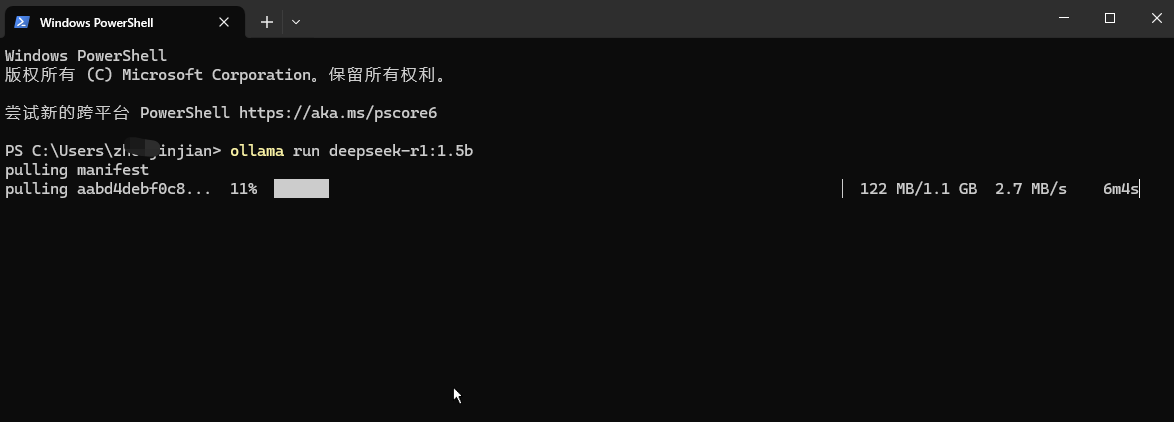Expand the new tab profile dropdown chevron
The width and height of the screenshot is (1174, 422).
point(296,22)
